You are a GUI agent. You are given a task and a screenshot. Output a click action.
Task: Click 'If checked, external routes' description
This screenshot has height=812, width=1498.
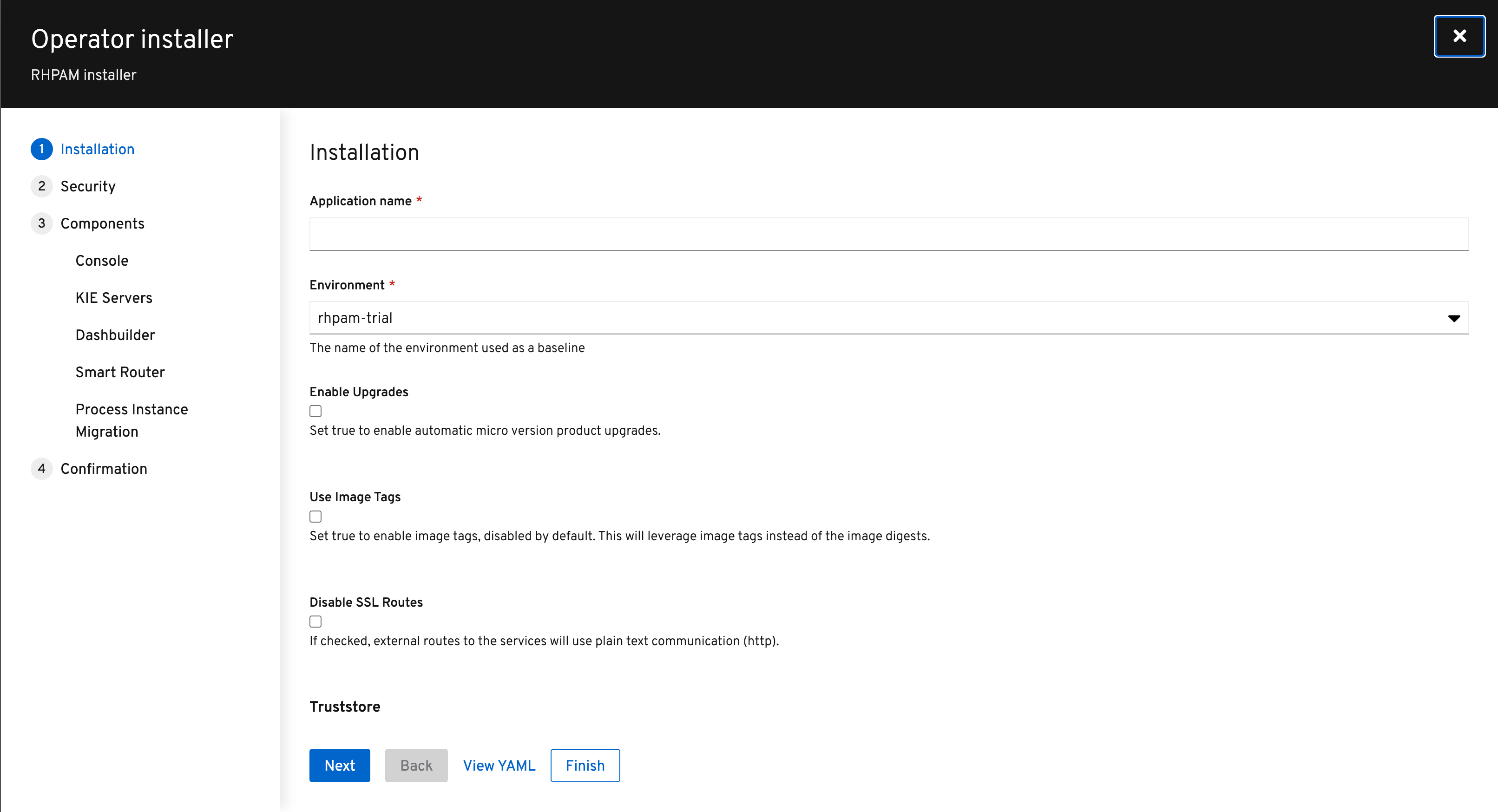coord(544,641)
